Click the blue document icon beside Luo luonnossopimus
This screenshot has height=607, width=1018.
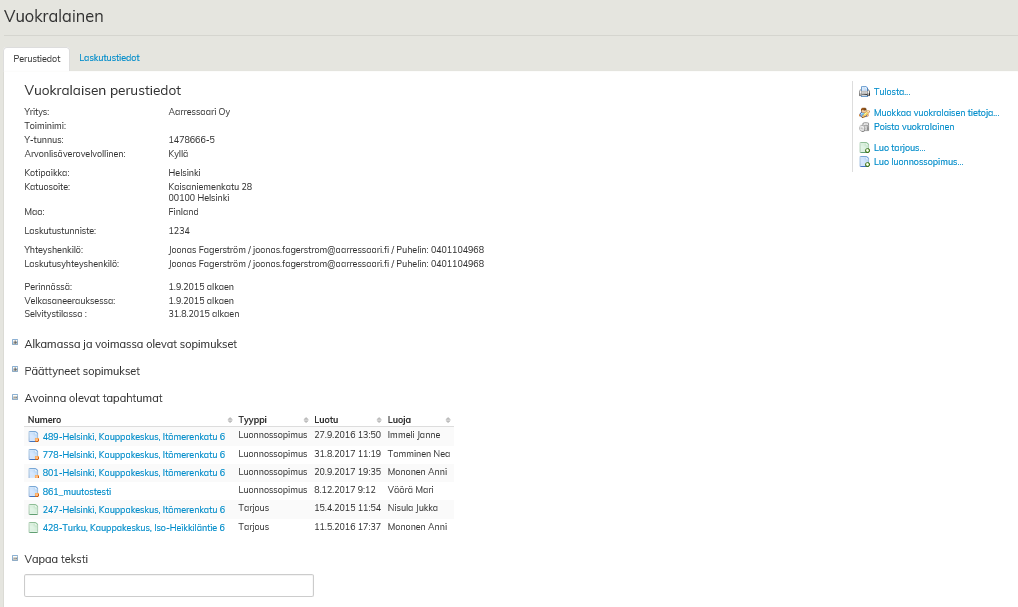[864, 162]
